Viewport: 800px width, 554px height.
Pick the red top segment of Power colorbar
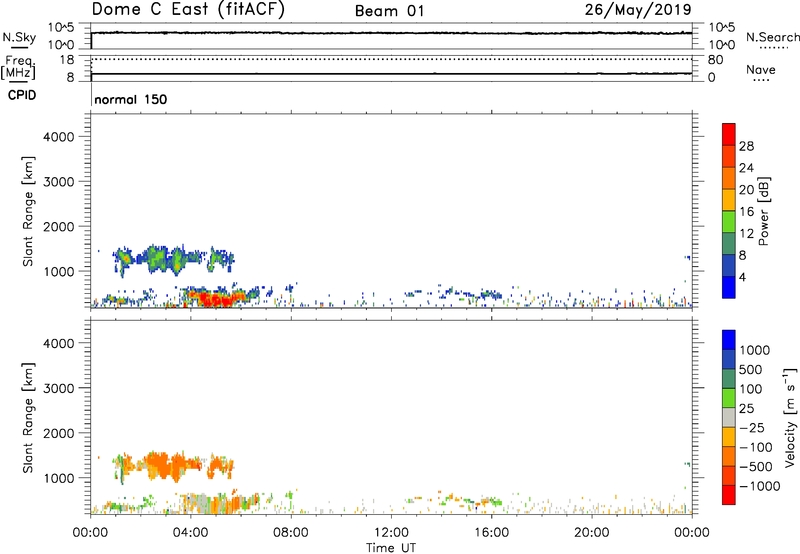coord(729,134)
